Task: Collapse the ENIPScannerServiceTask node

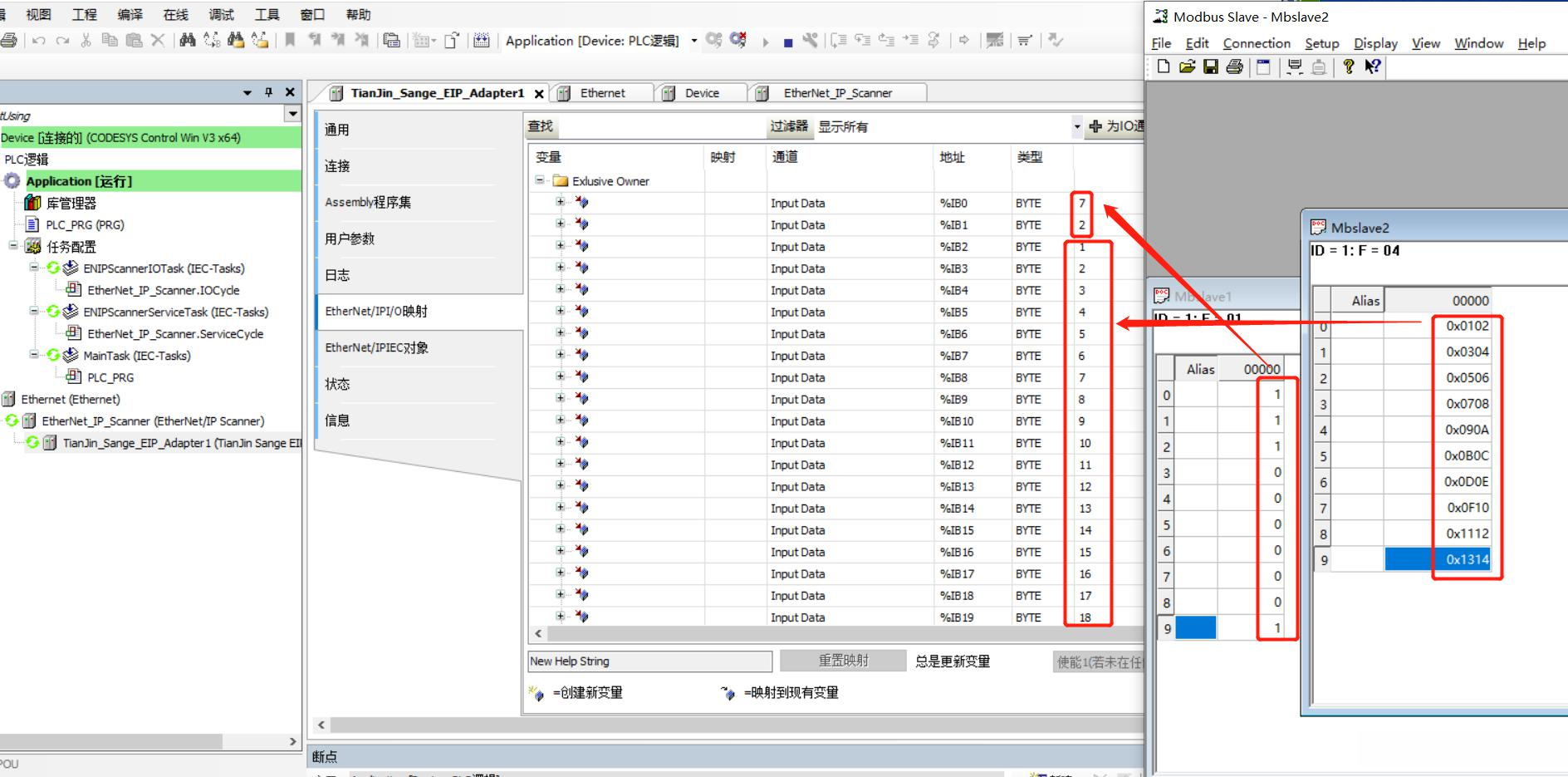Action: pos(35,311)
